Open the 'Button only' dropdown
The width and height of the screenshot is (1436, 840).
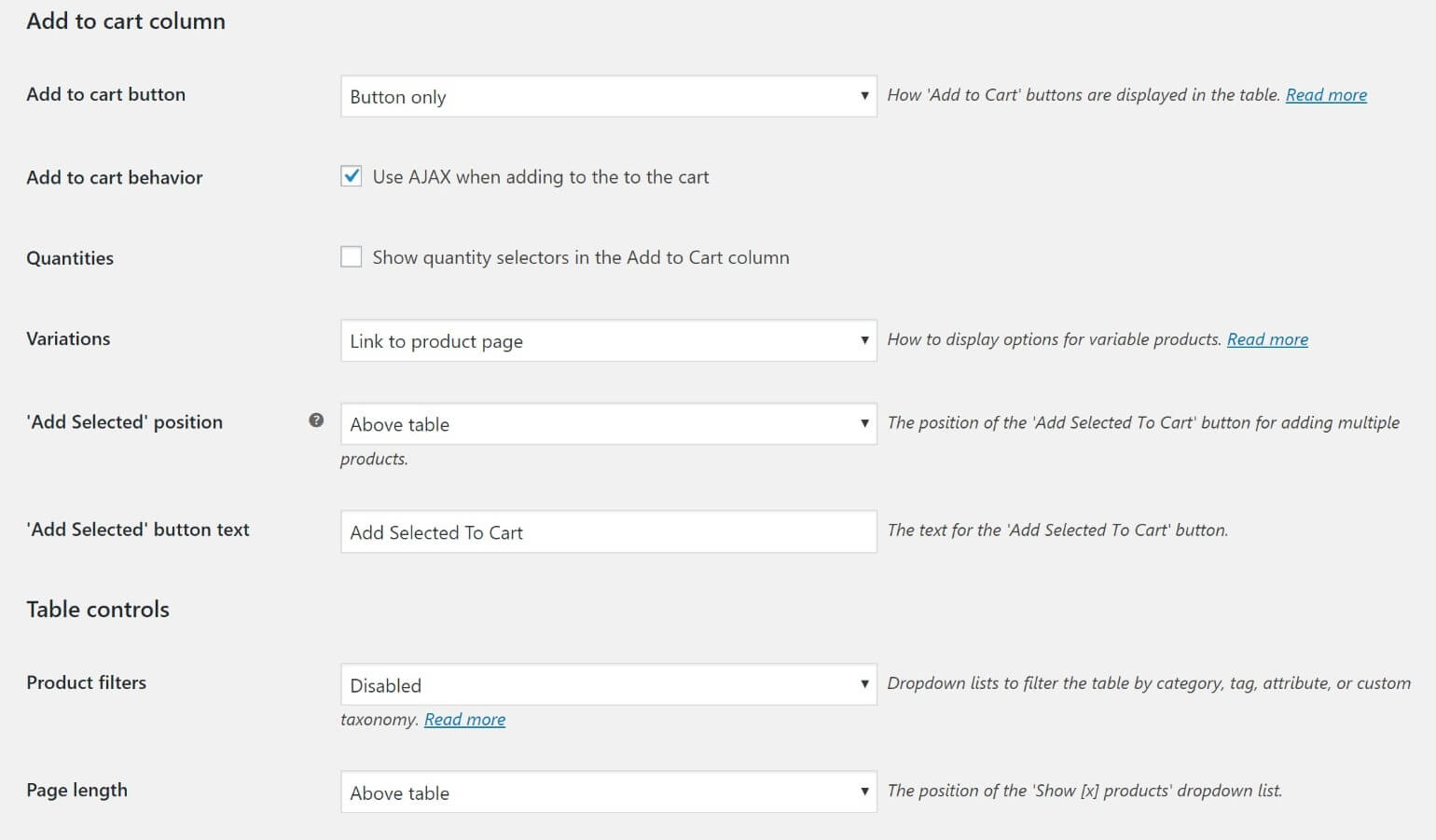tap(606, 96)
